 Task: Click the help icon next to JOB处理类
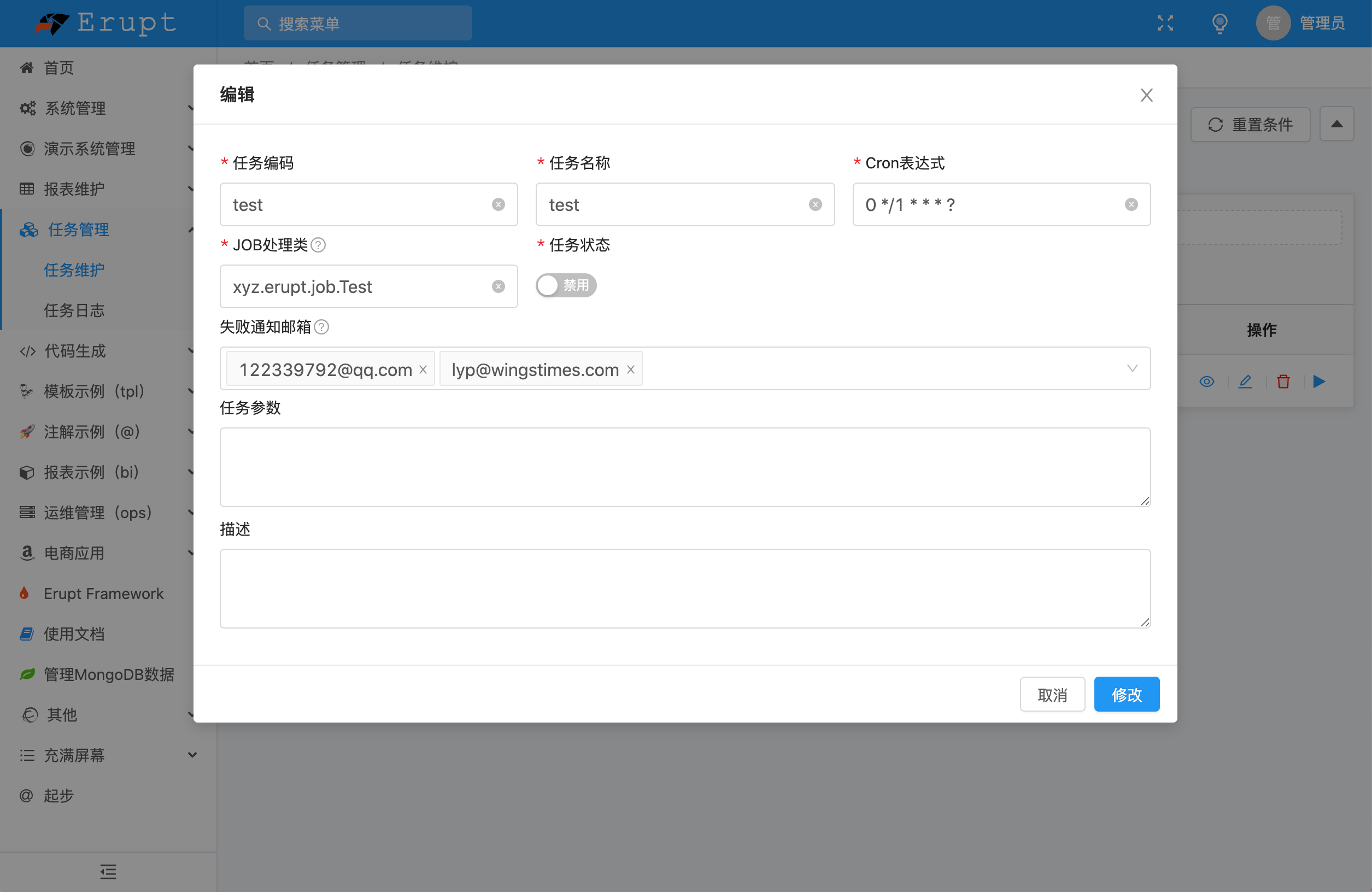coord(318,245)
